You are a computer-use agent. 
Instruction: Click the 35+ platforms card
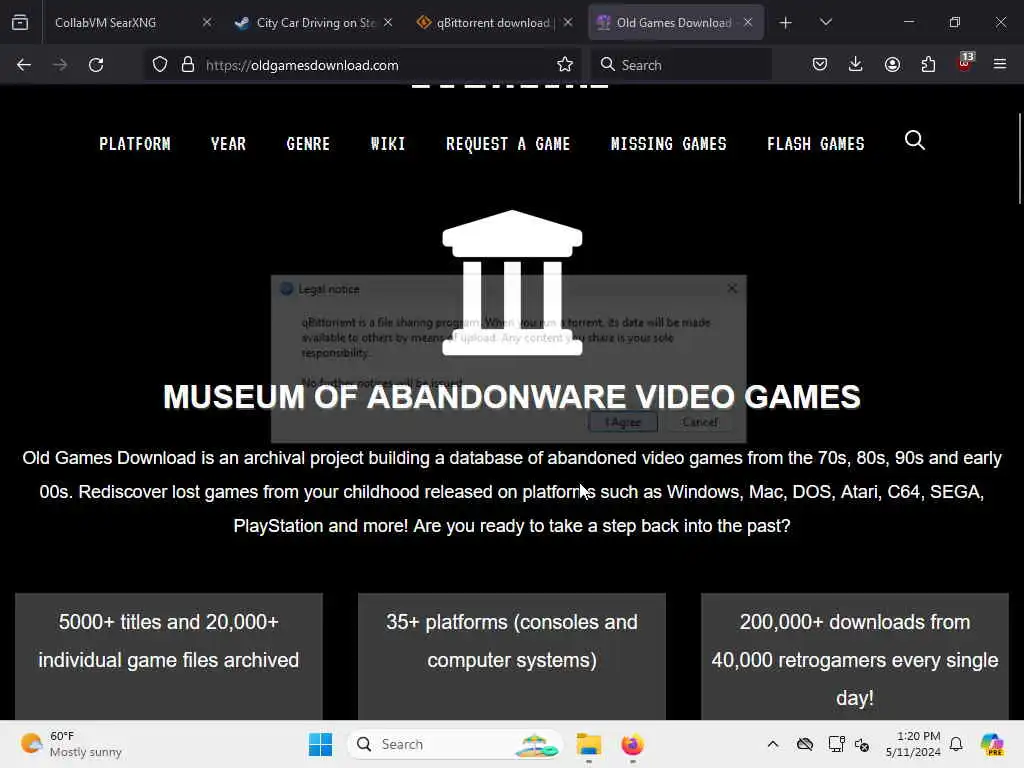click(x=512, y=656)
